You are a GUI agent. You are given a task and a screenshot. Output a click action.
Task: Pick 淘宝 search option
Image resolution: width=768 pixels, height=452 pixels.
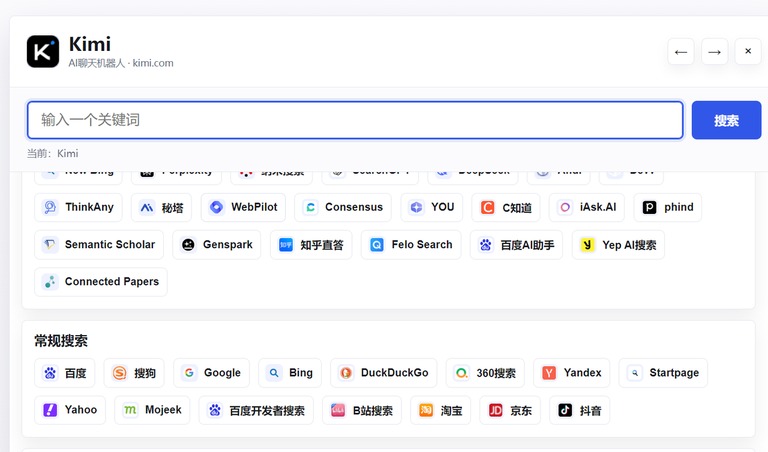(x=440, y=410)
